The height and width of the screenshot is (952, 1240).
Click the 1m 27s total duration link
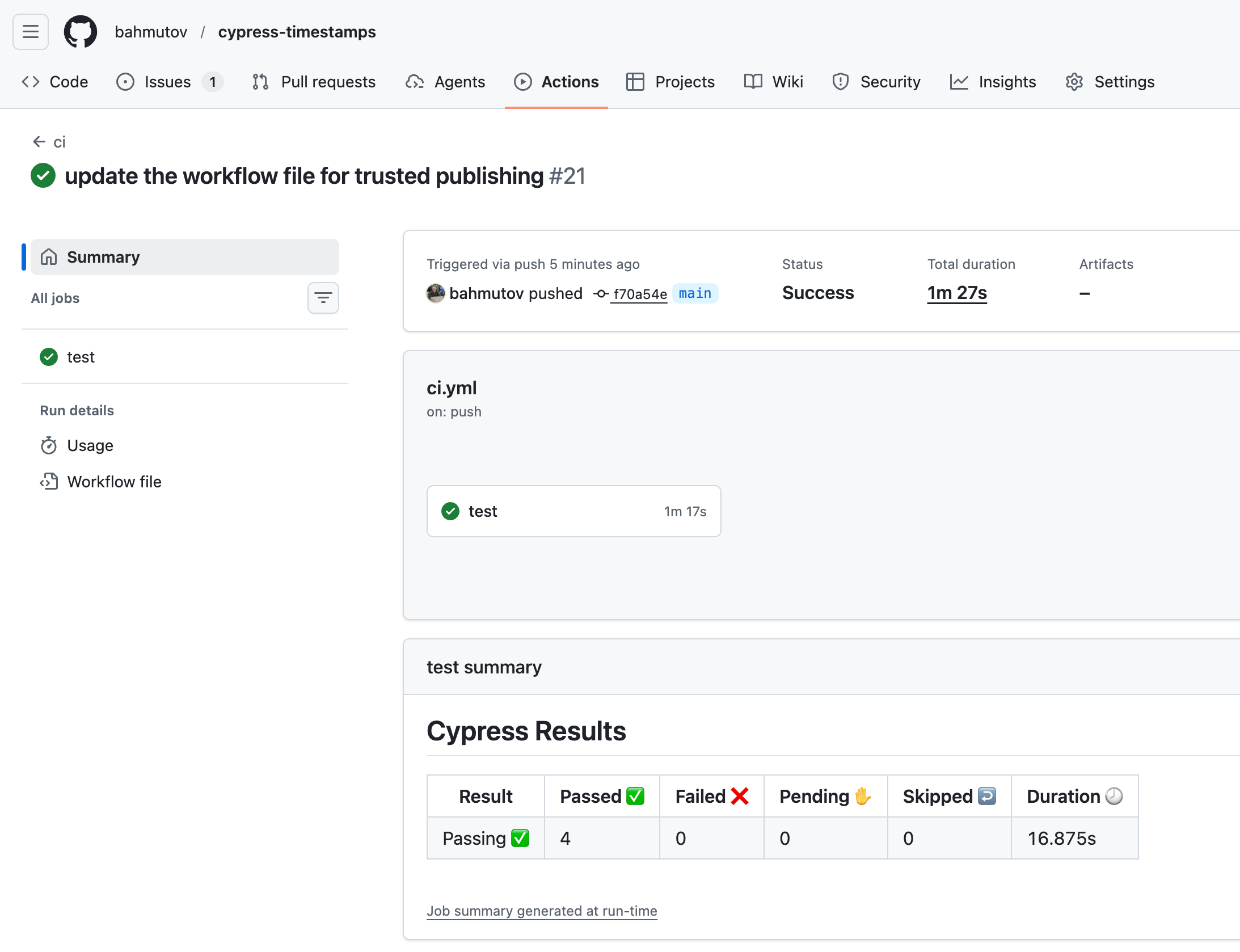click(956, 293)
